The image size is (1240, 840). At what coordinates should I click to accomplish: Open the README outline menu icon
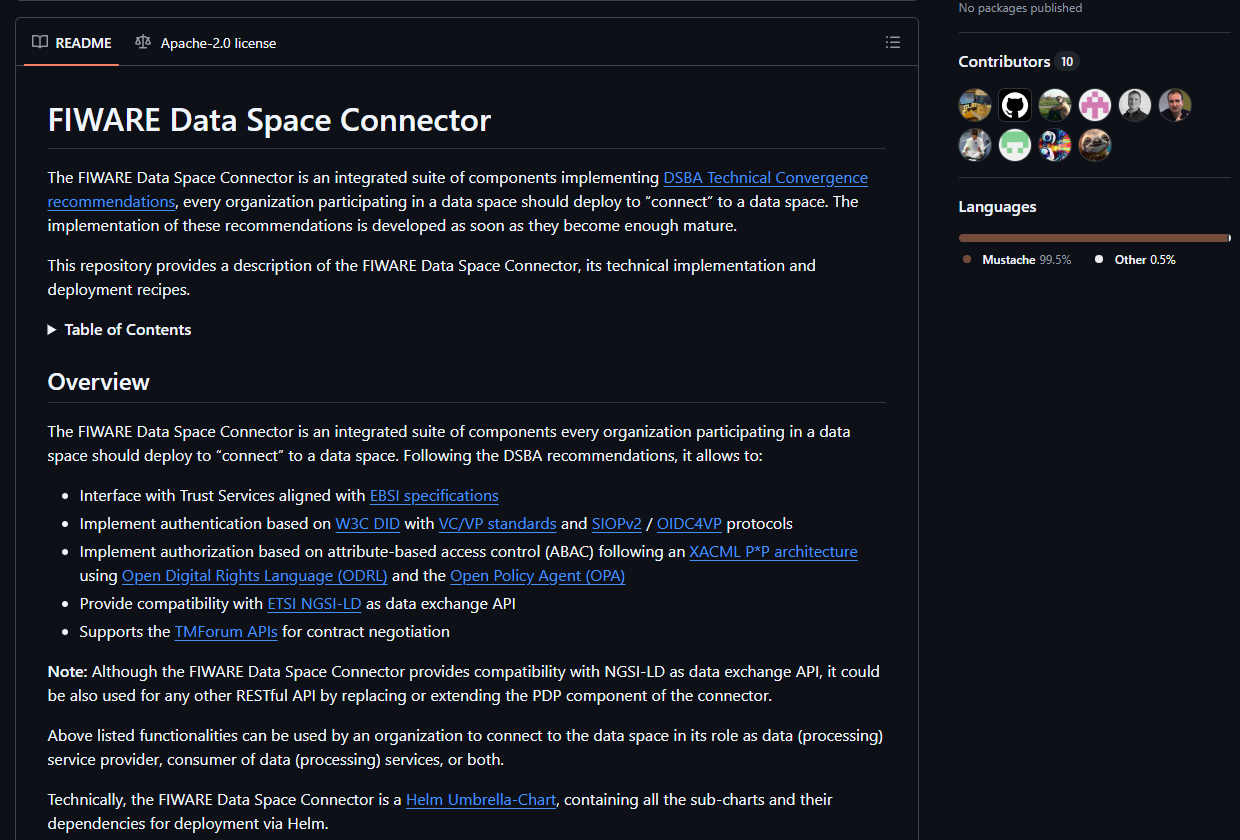click(x=893, y=42)
